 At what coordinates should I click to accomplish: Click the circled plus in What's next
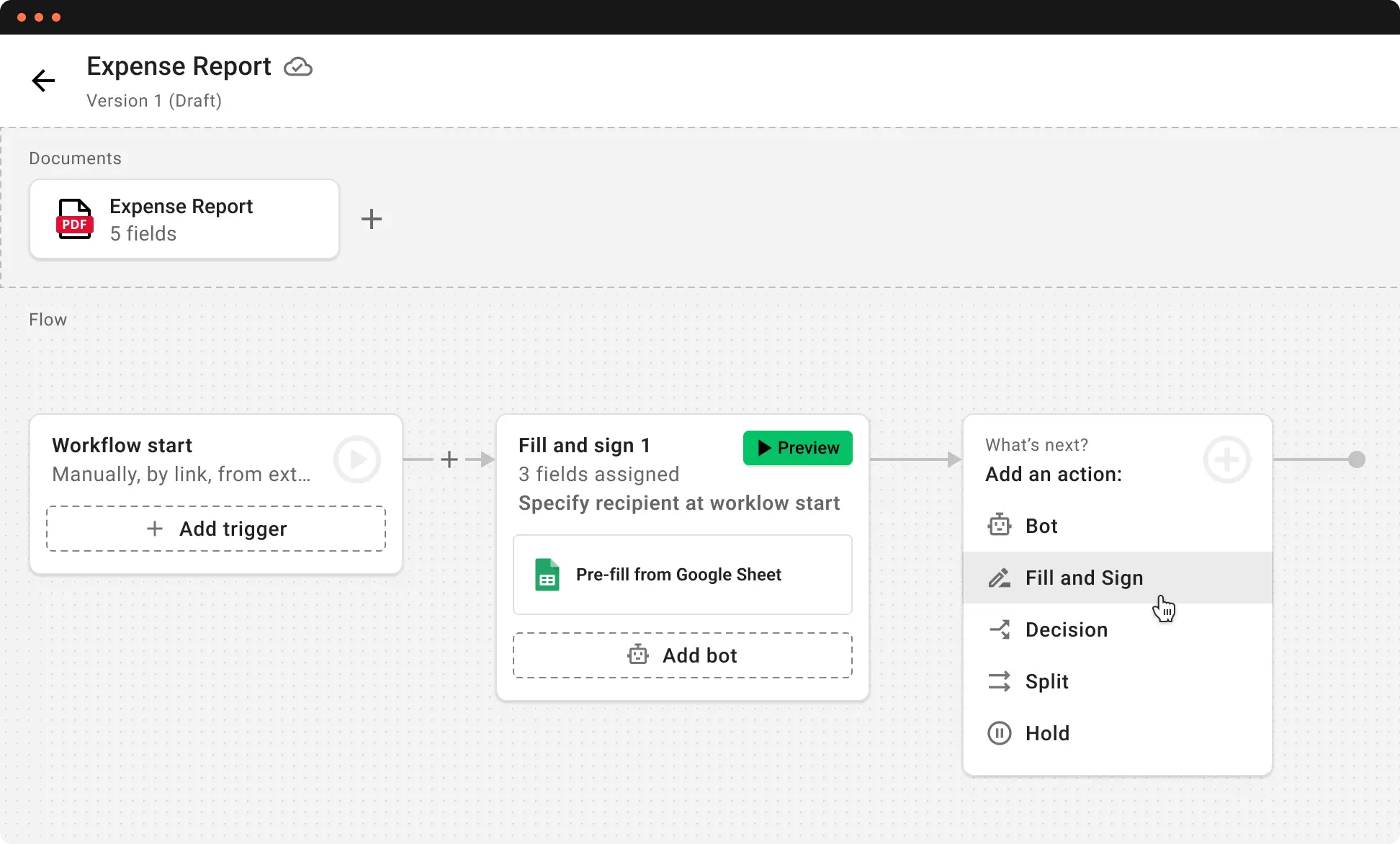pos(1226,459)
